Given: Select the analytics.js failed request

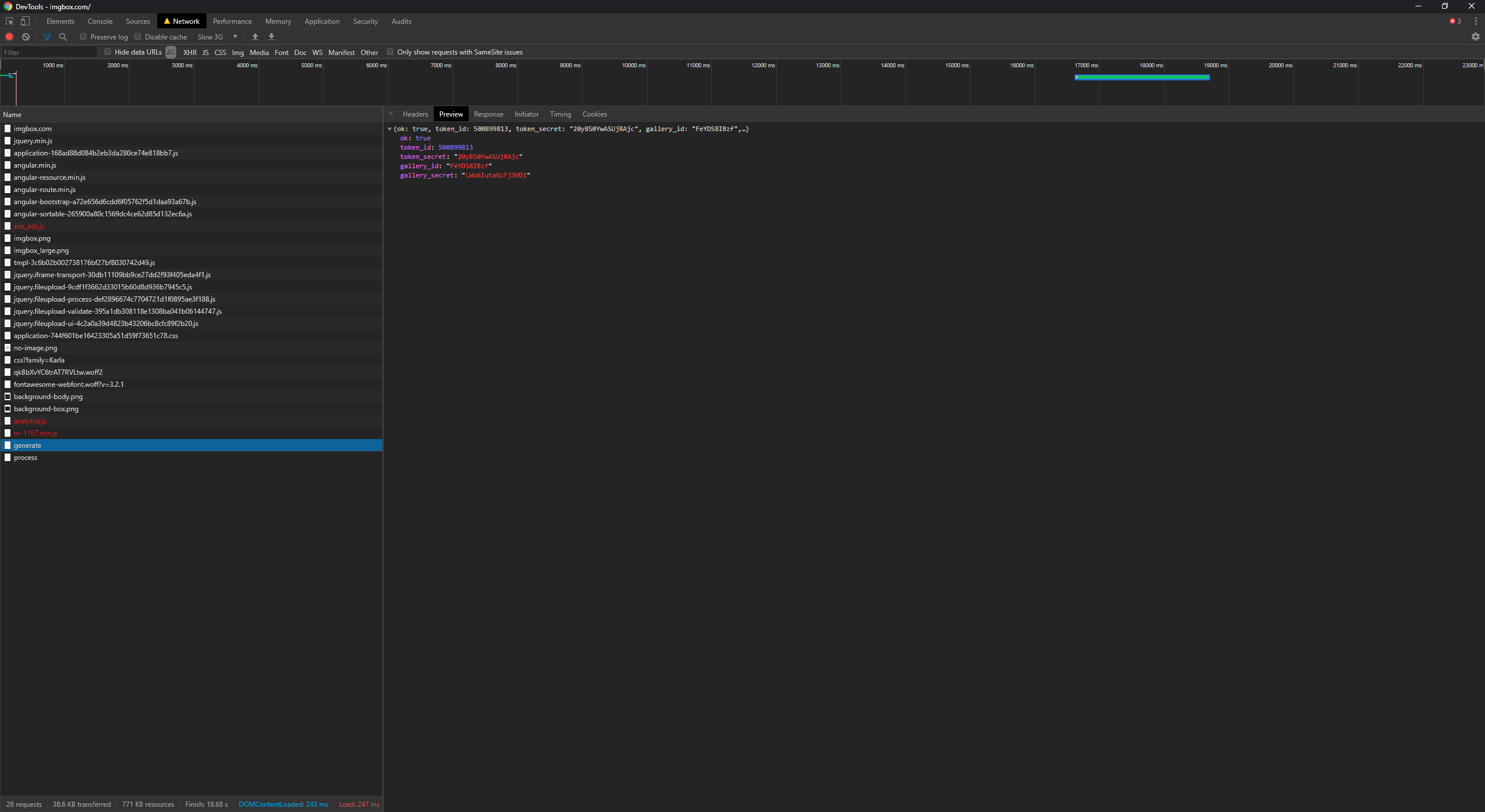Looking at the screenshot, I should pos(191,421).
